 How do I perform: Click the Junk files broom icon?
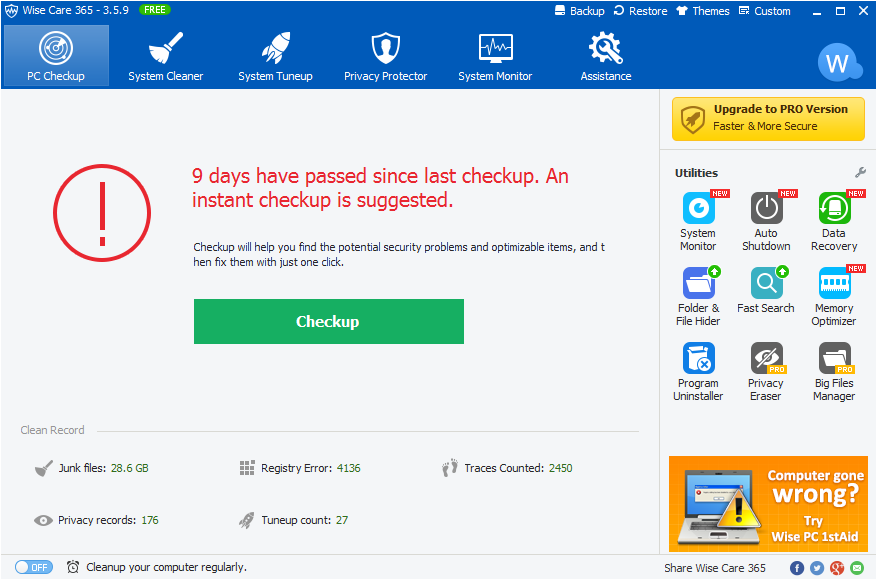[44, 468]
